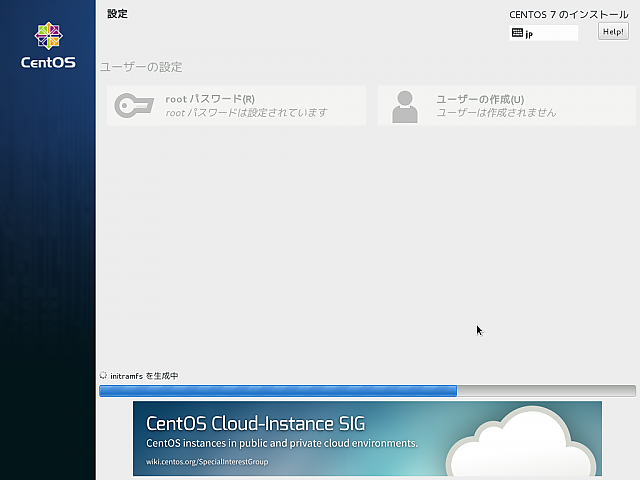Click the cloud graphic in banner

click(x=521, y=441)
